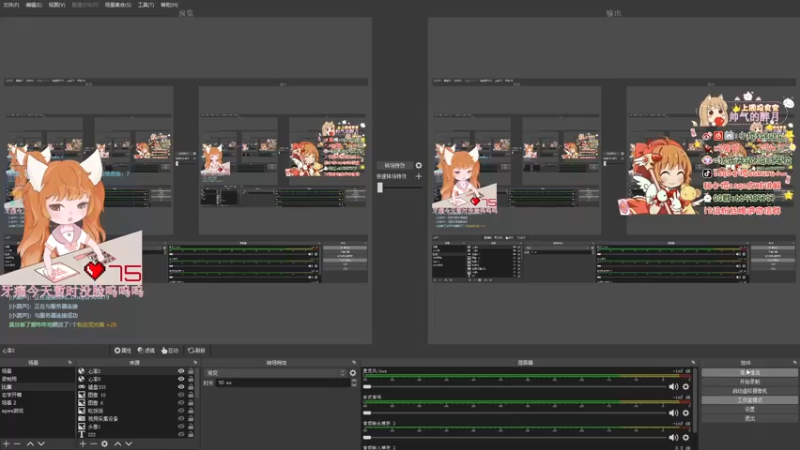Remove the selected source with the minus icon

[x=93, y=444]
